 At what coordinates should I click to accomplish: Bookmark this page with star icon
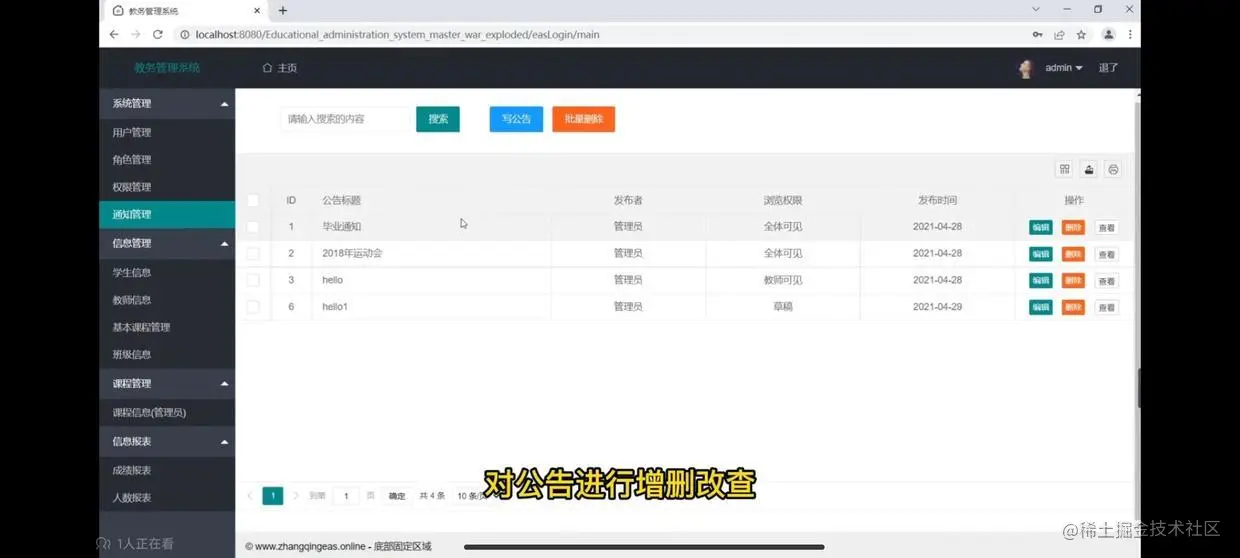tap(1081, 34)
